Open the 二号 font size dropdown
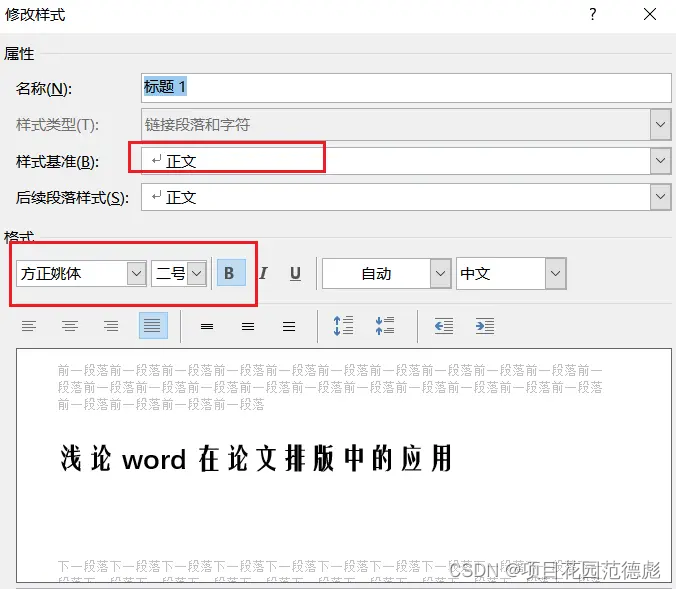Screen dimensions: 676x589 197,273
